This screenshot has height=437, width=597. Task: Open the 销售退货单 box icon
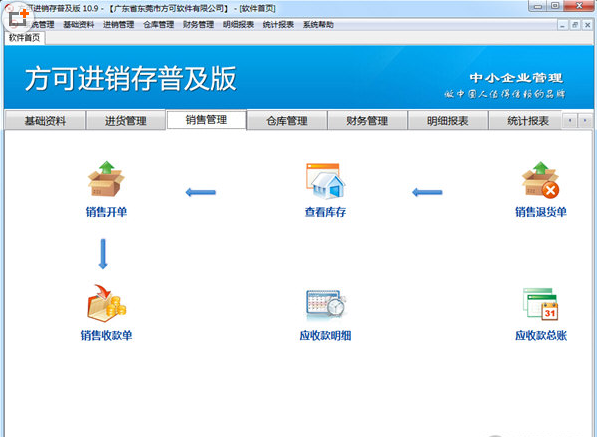[x=541, y=180]
